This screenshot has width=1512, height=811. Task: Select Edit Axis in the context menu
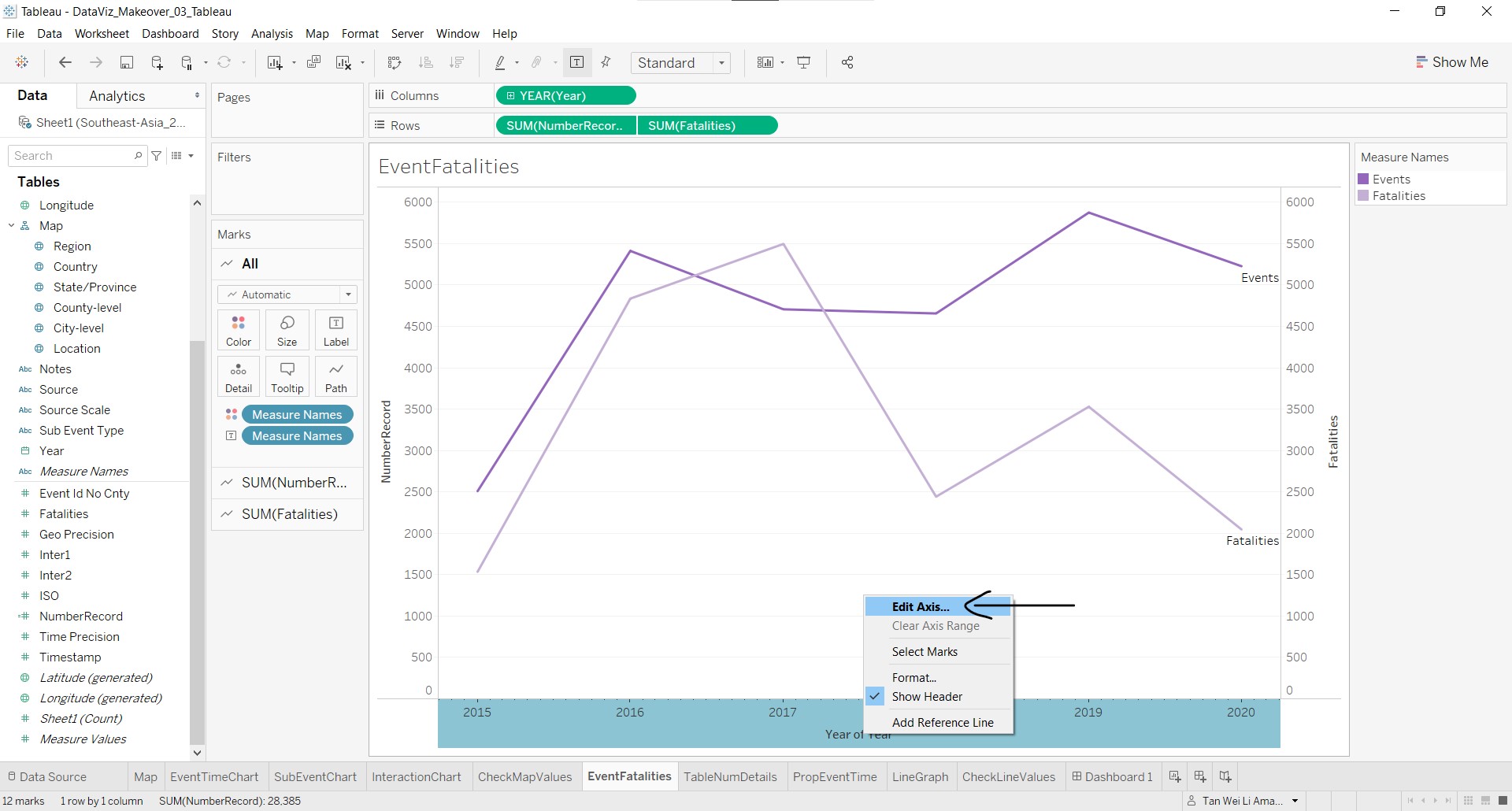point(921,606)
